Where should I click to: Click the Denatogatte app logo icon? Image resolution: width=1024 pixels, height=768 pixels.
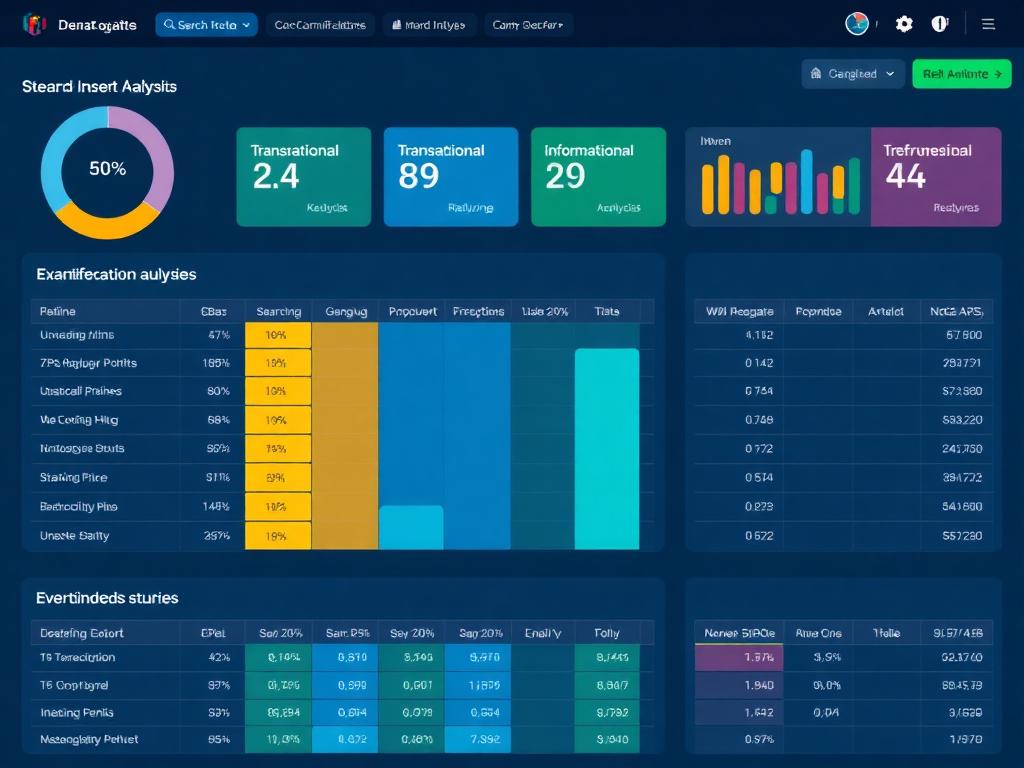coord(34,24)
